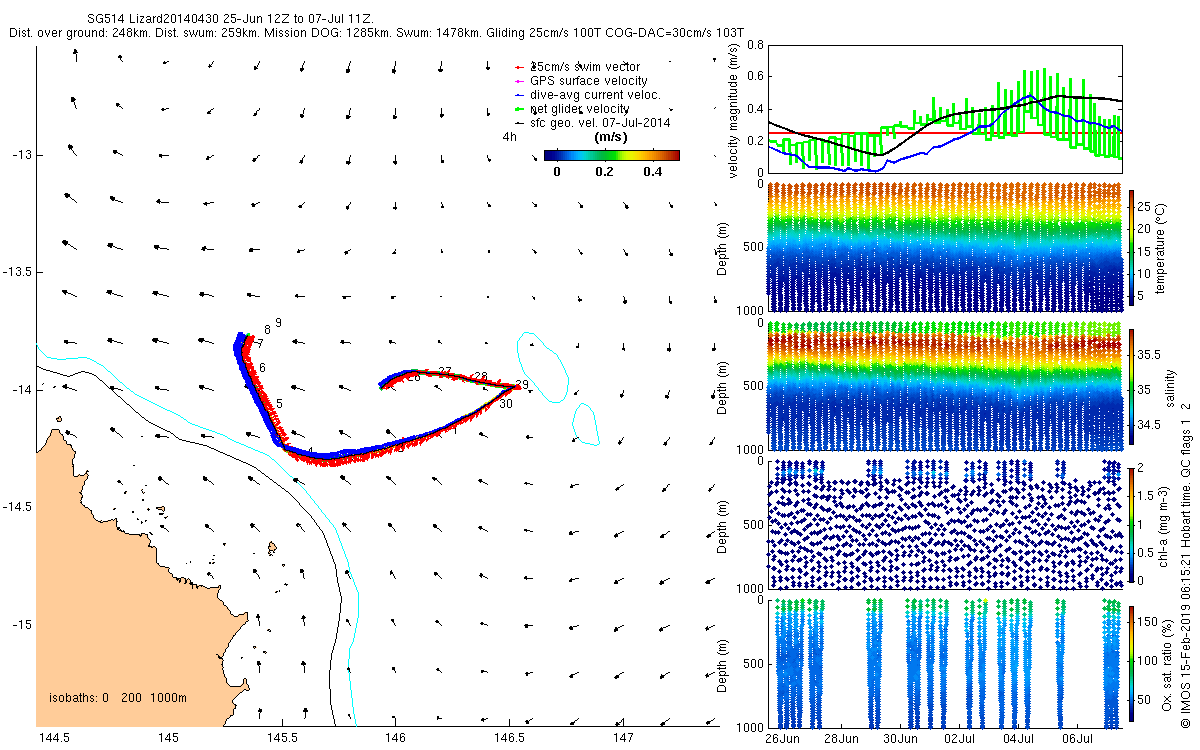This screenshot has height=750, width=1200.
Task: Click the 'temperature (°C)' colorbar label
Action: tap(1163, 247)
